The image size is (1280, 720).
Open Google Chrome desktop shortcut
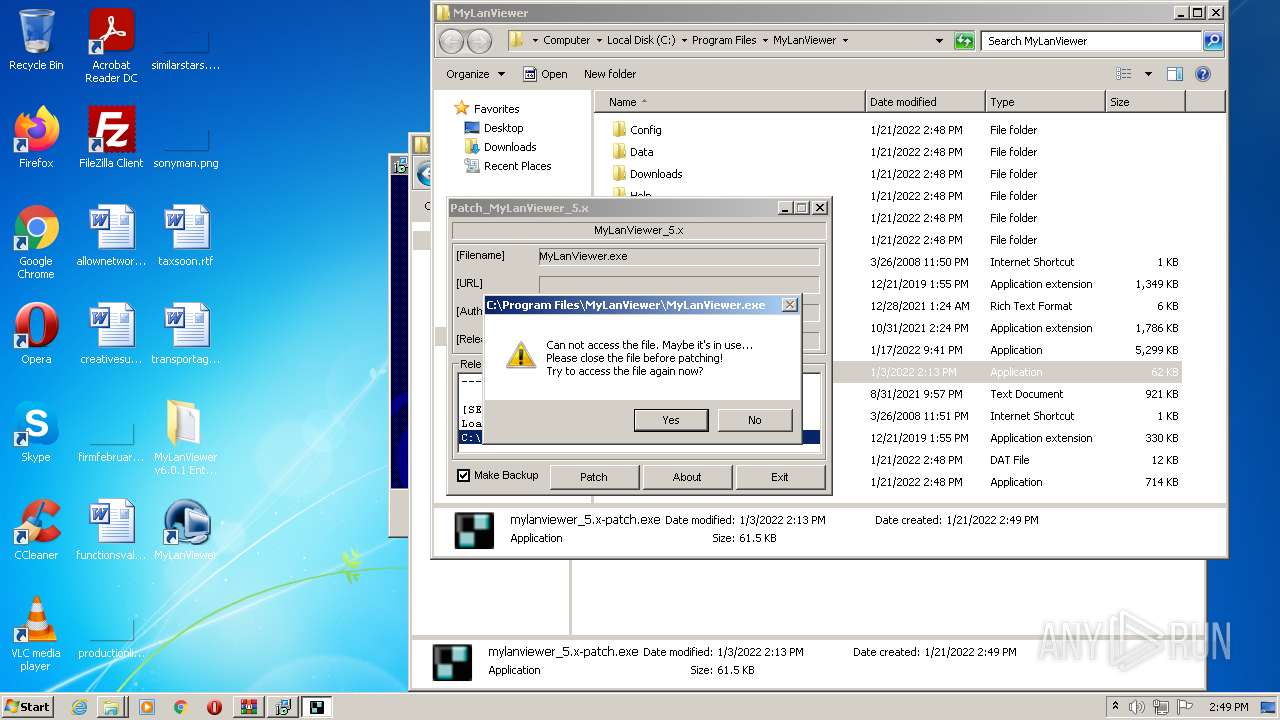pyautogui.click(x=36, y=241)
